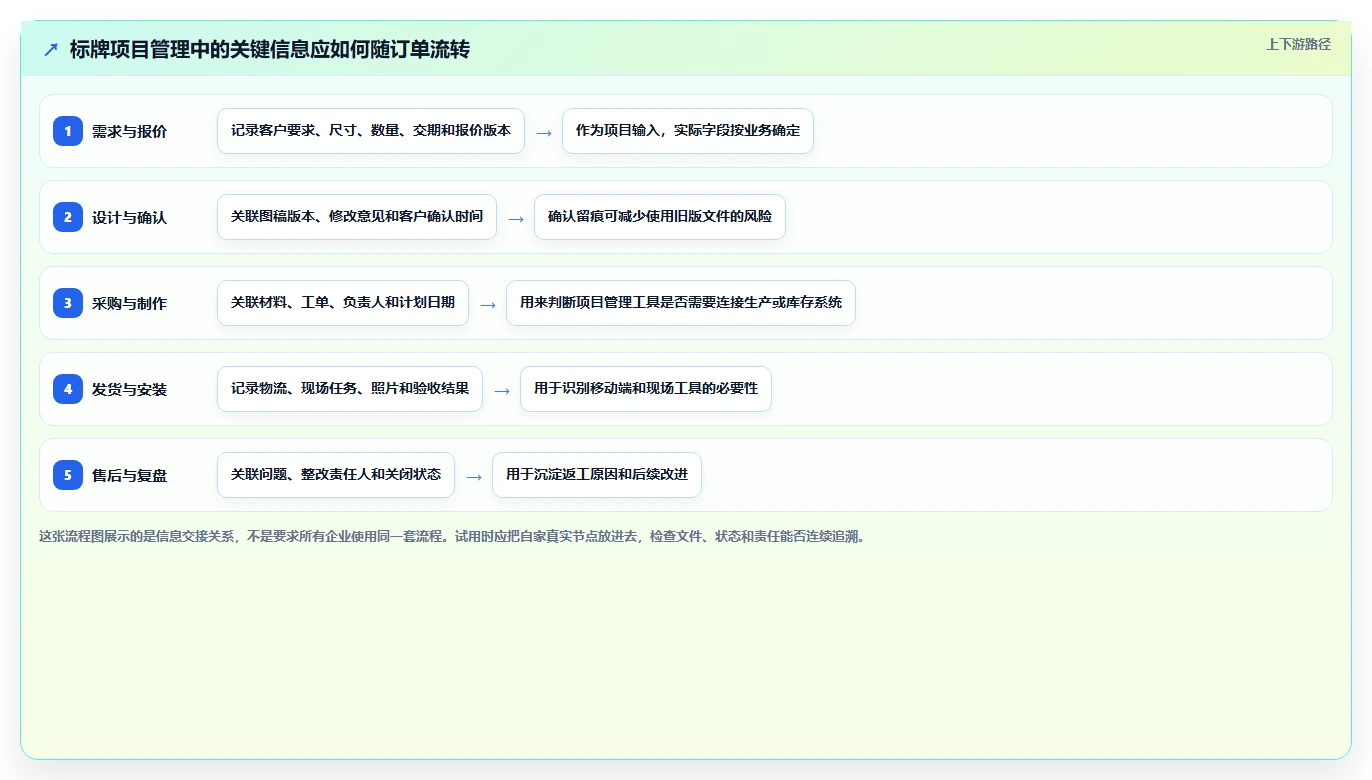
Task: Click the box 记录客户要求、尺寸、数量、交期和报价版本
Action: tap(371, 131)
